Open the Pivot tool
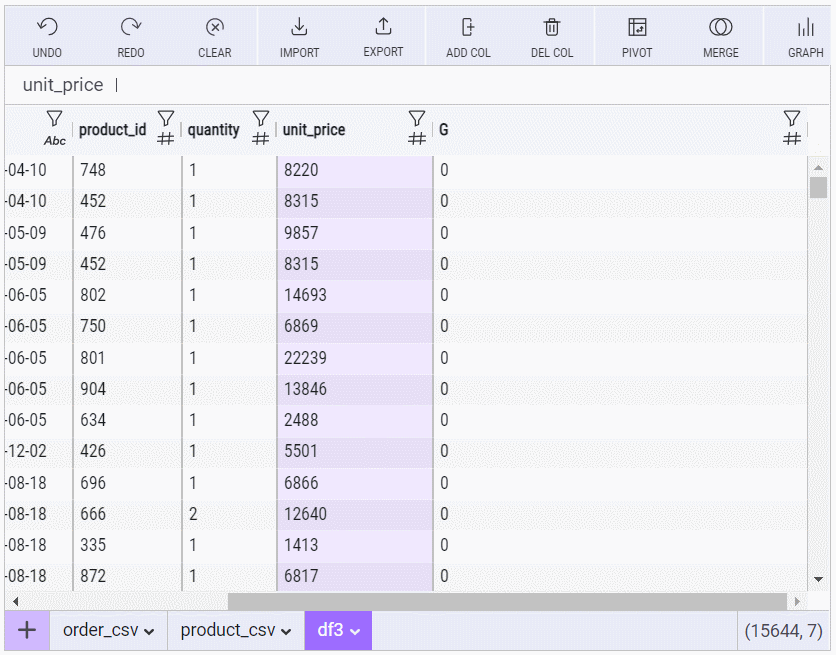836x655 pixels. tap(637, 28)
